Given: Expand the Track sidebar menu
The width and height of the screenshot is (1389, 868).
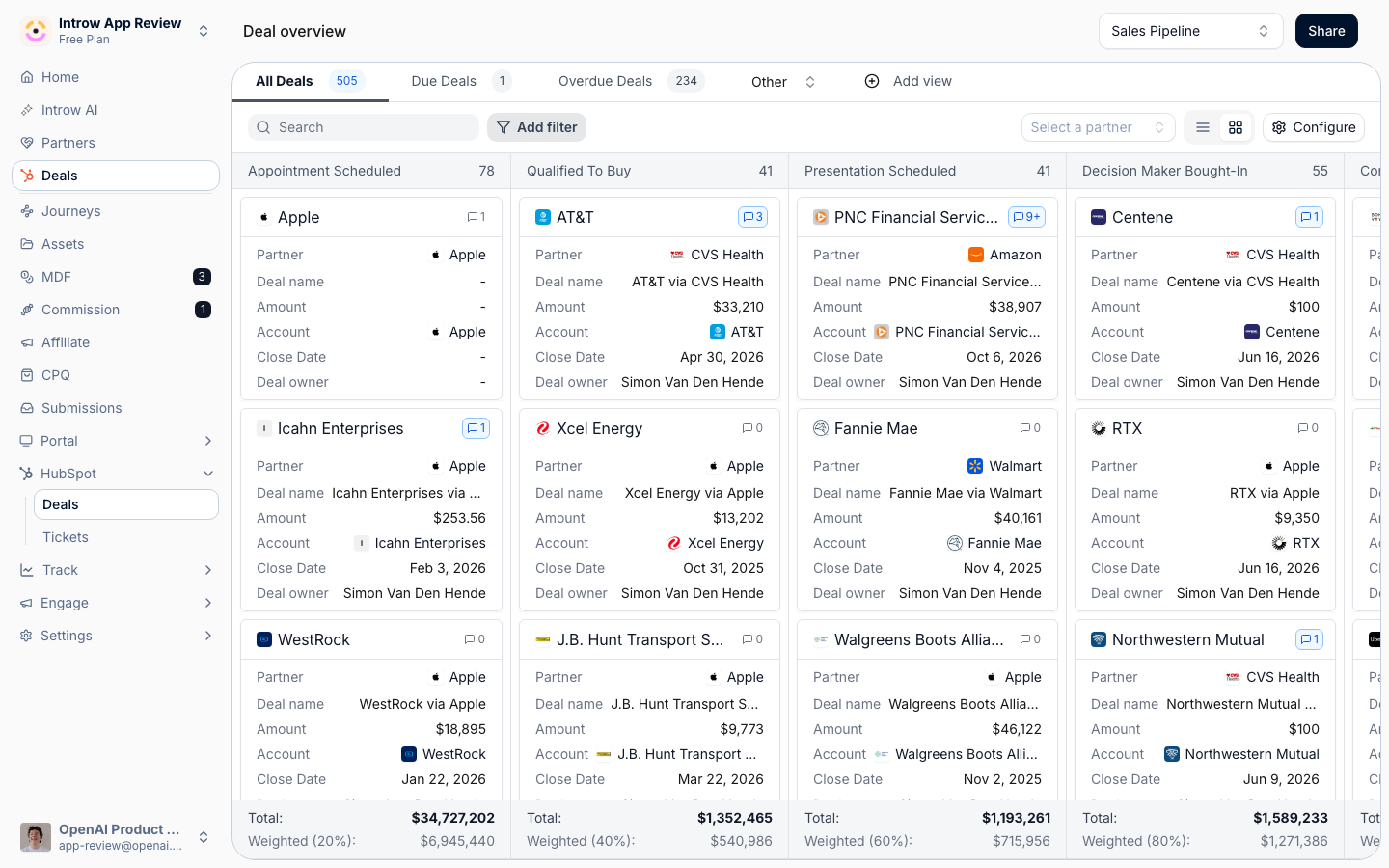Looking at the screenshot, I should pyautogui.click(x=116, y=570).
